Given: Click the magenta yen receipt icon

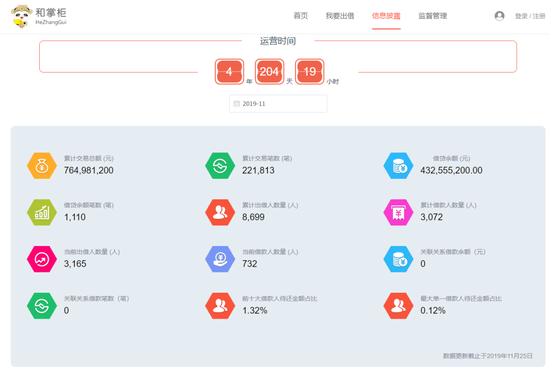Looking at the screenshot, I should point(398,212).
